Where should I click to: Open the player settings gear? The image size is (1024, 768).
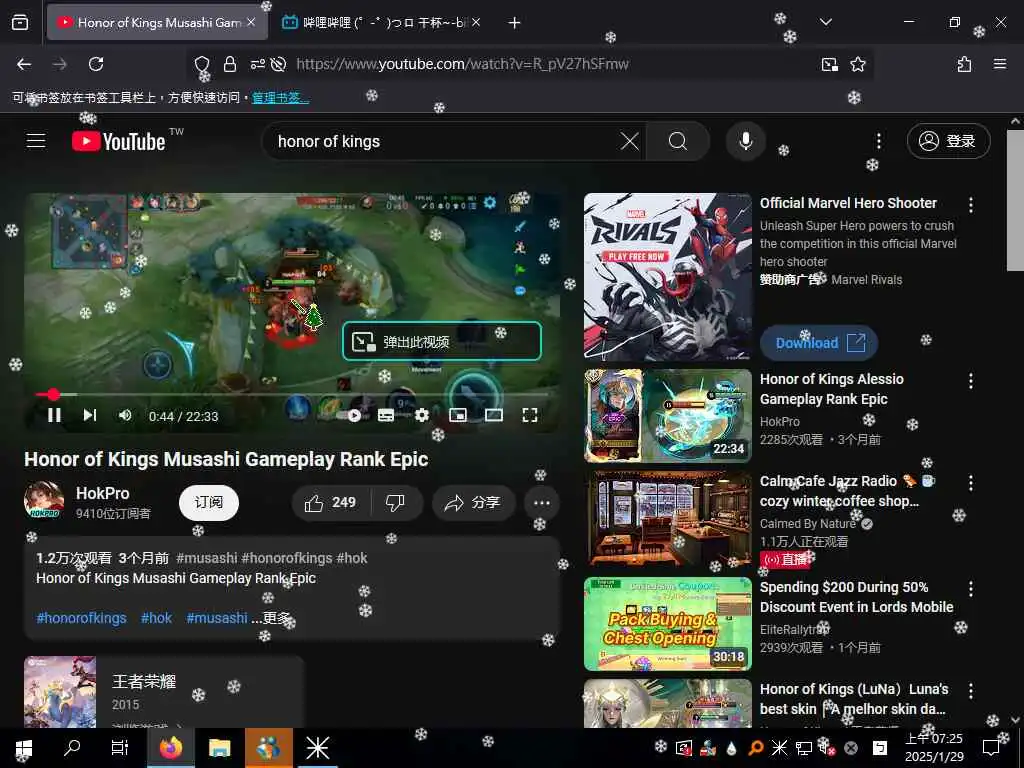422,415
